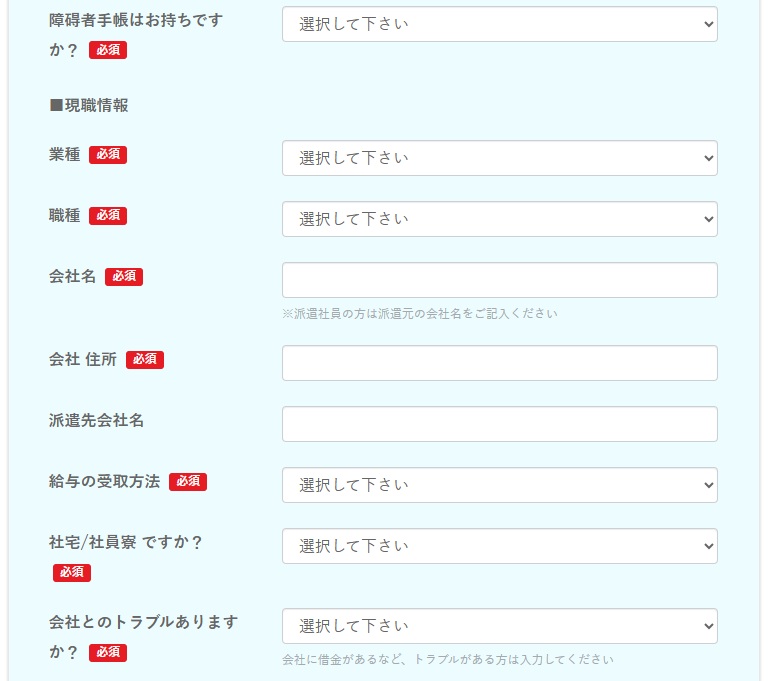
Task: Click the 借金 hint text under trouble dropdown
Action: point(447,659)
